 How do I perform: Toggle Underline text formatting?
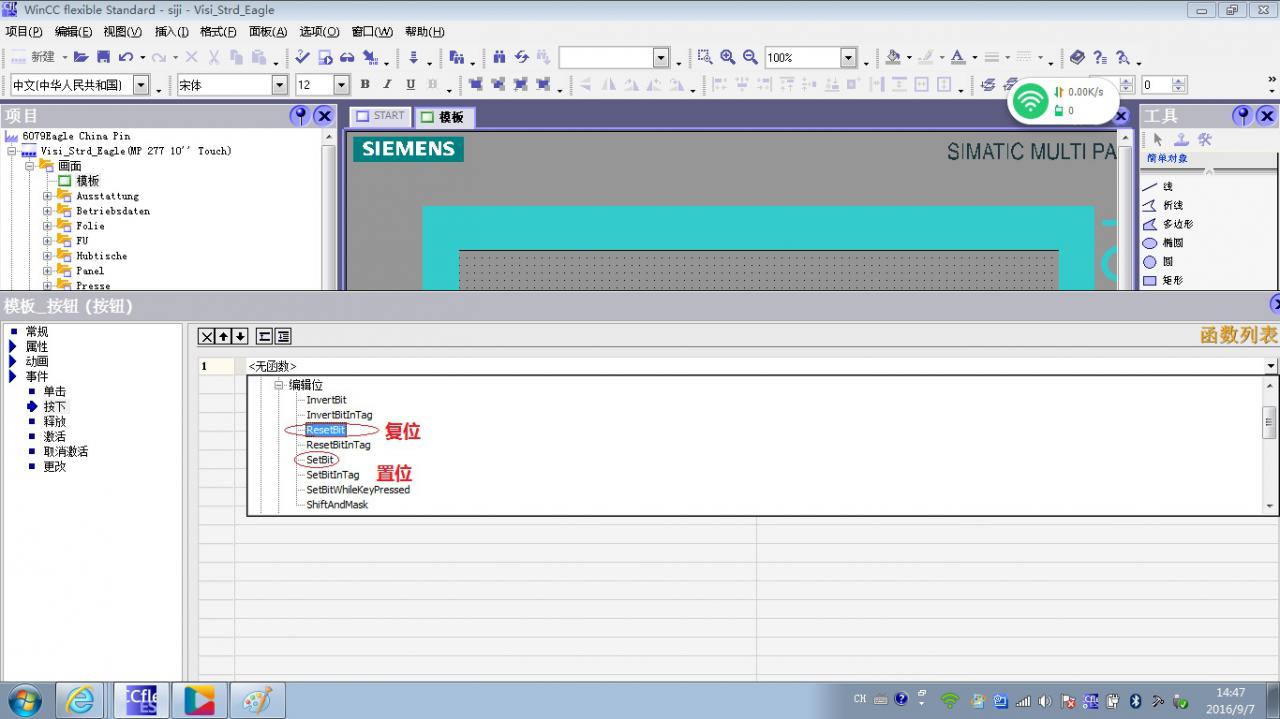(410, 85)
